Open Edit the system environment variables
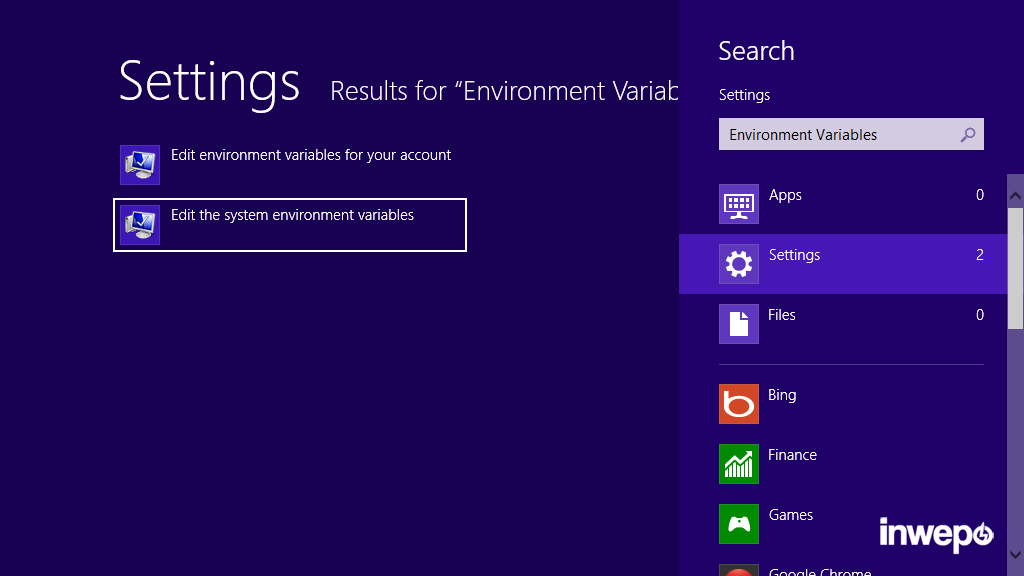The image size is (1024, 576). [x=292, y=215]
